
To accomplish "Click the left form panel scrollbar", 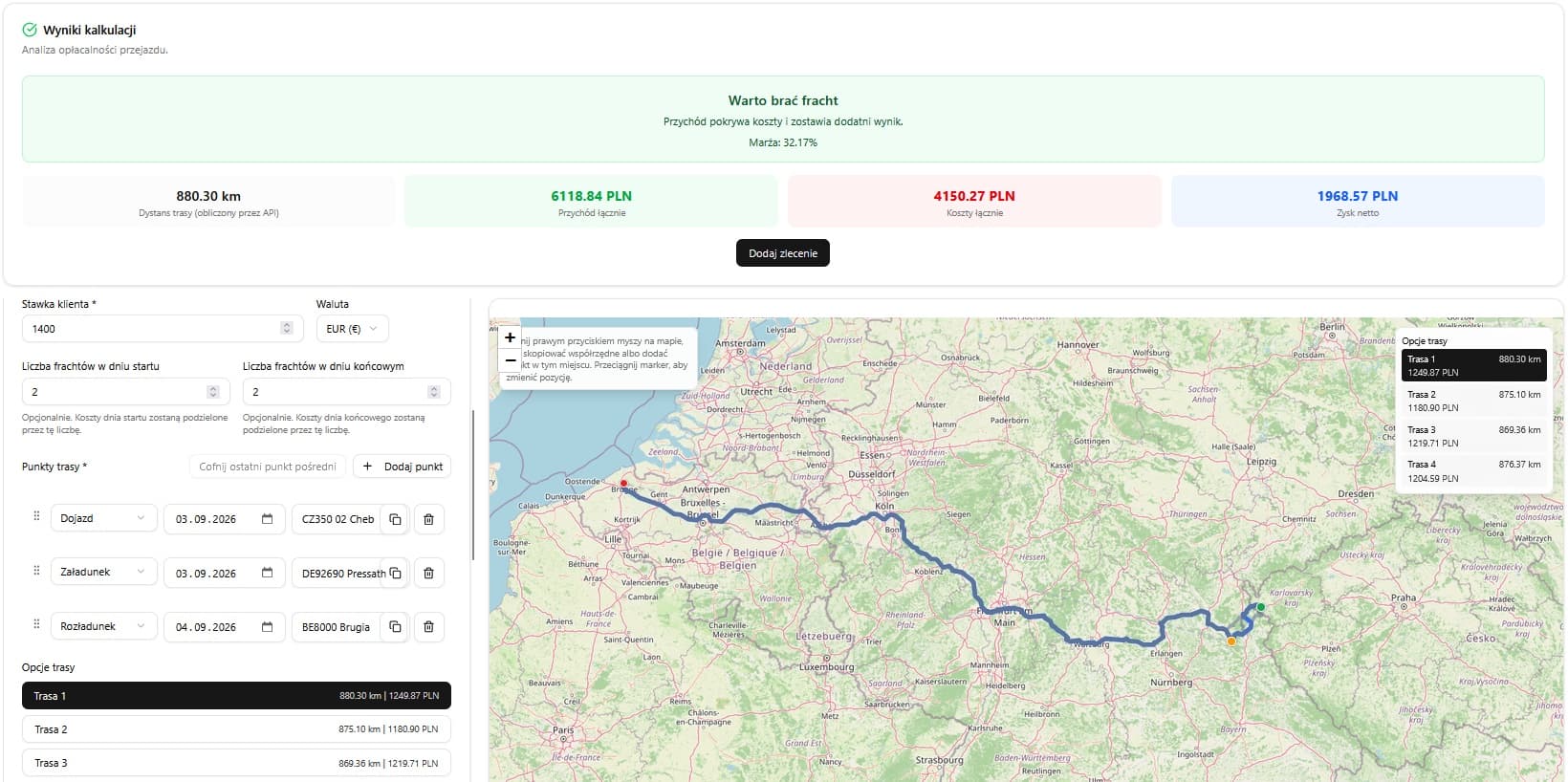I will coord(473,486).
